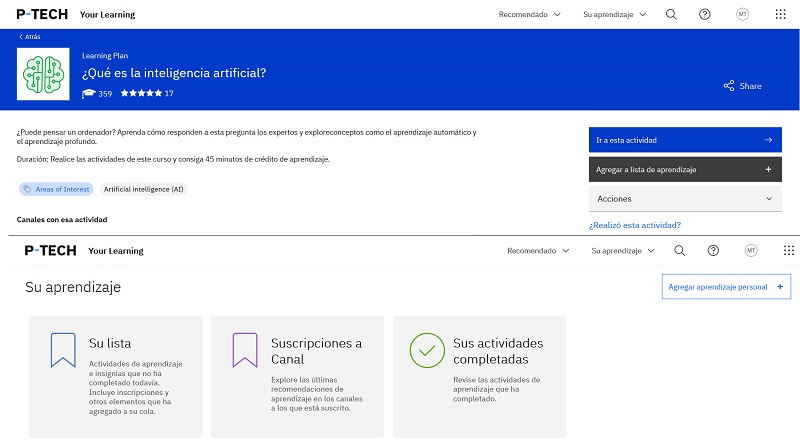This screenshot has width=800, height=445.
Task: Click the blue bookmark icon of Su lista
Action: point(63,350)
